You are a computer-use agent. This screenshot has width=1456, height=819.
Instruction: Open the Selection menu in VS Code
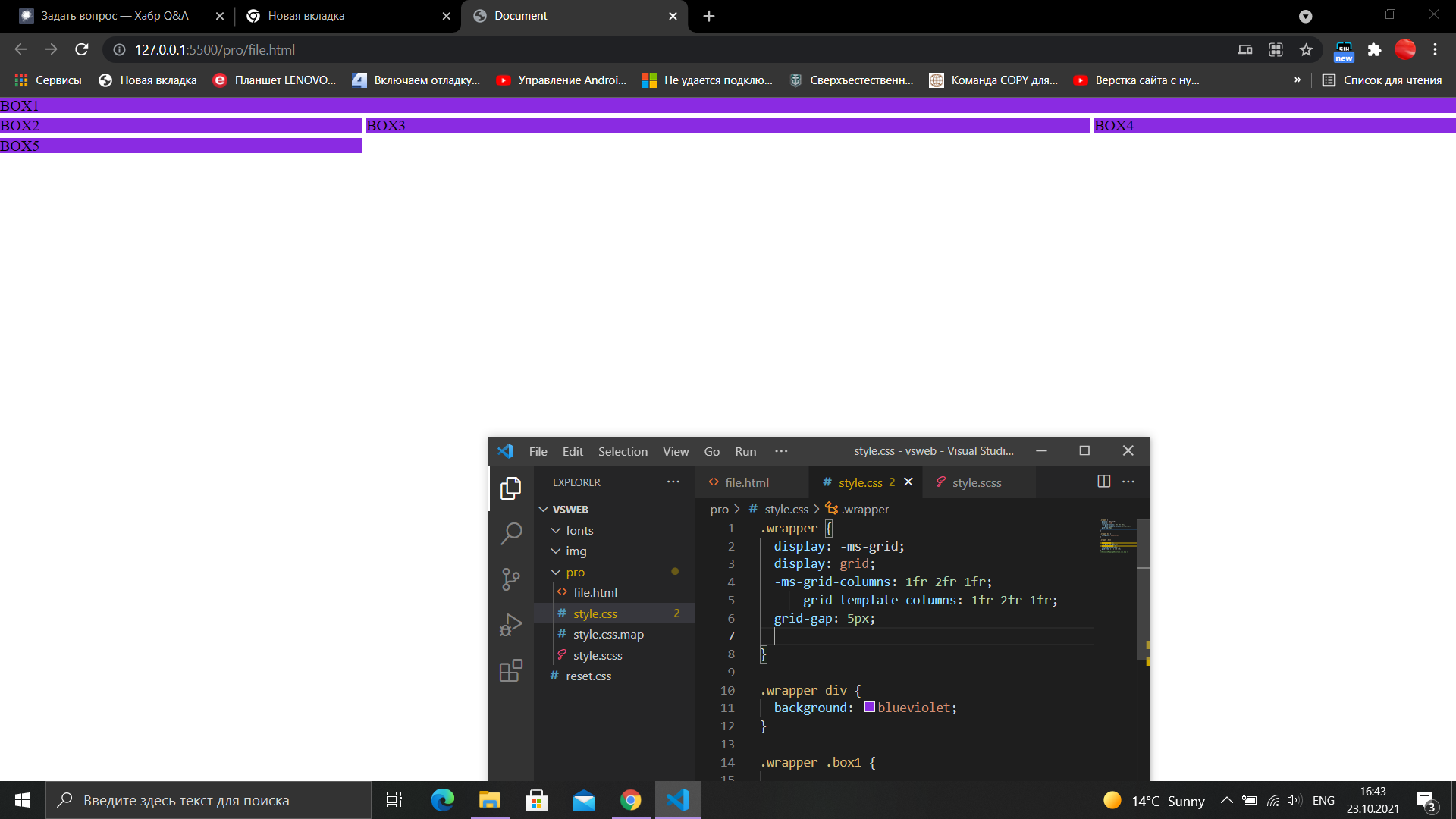click(x=623, y=451)
